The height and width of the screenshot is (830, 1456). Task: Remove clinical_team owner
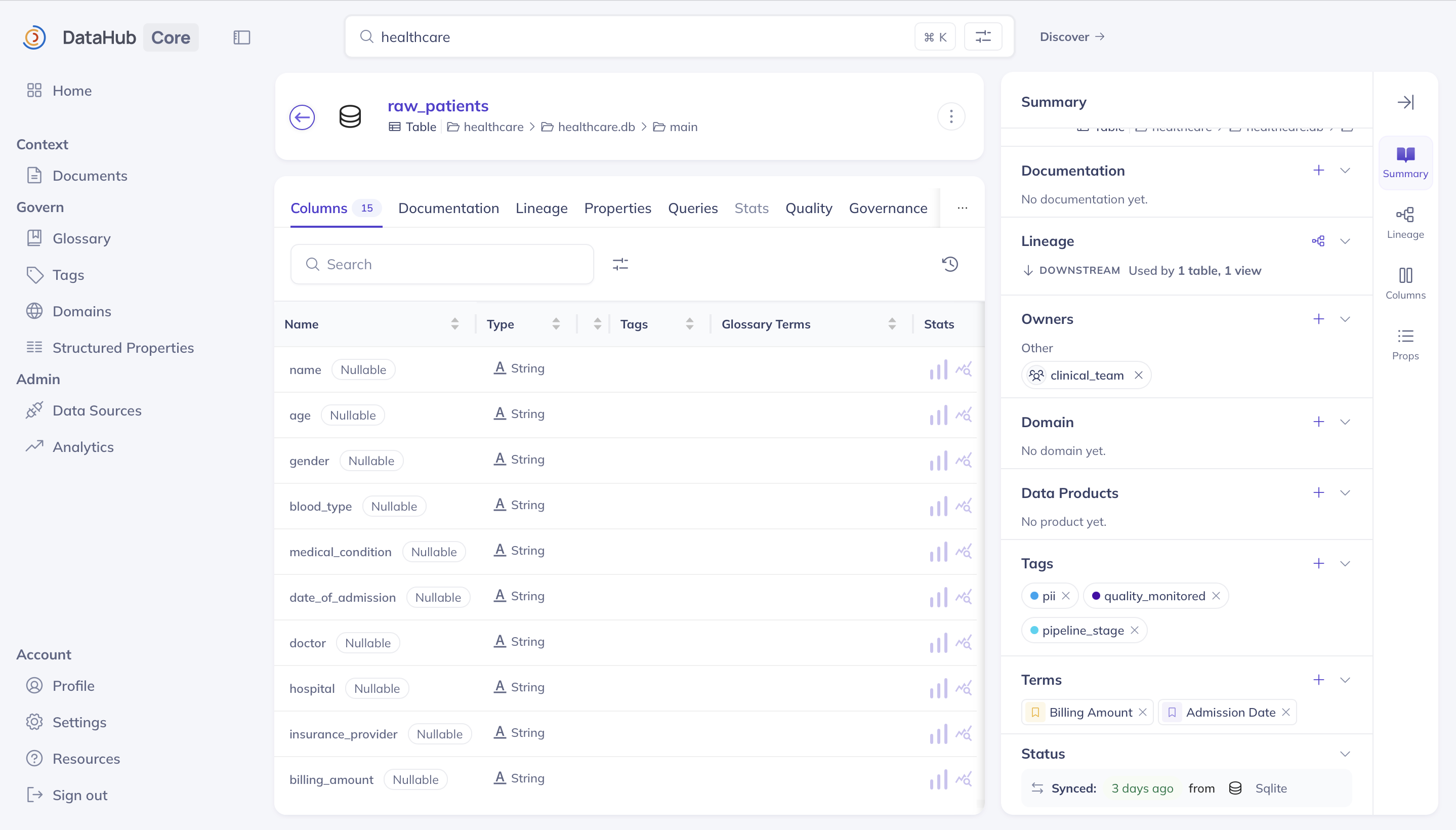(1139, 375)
